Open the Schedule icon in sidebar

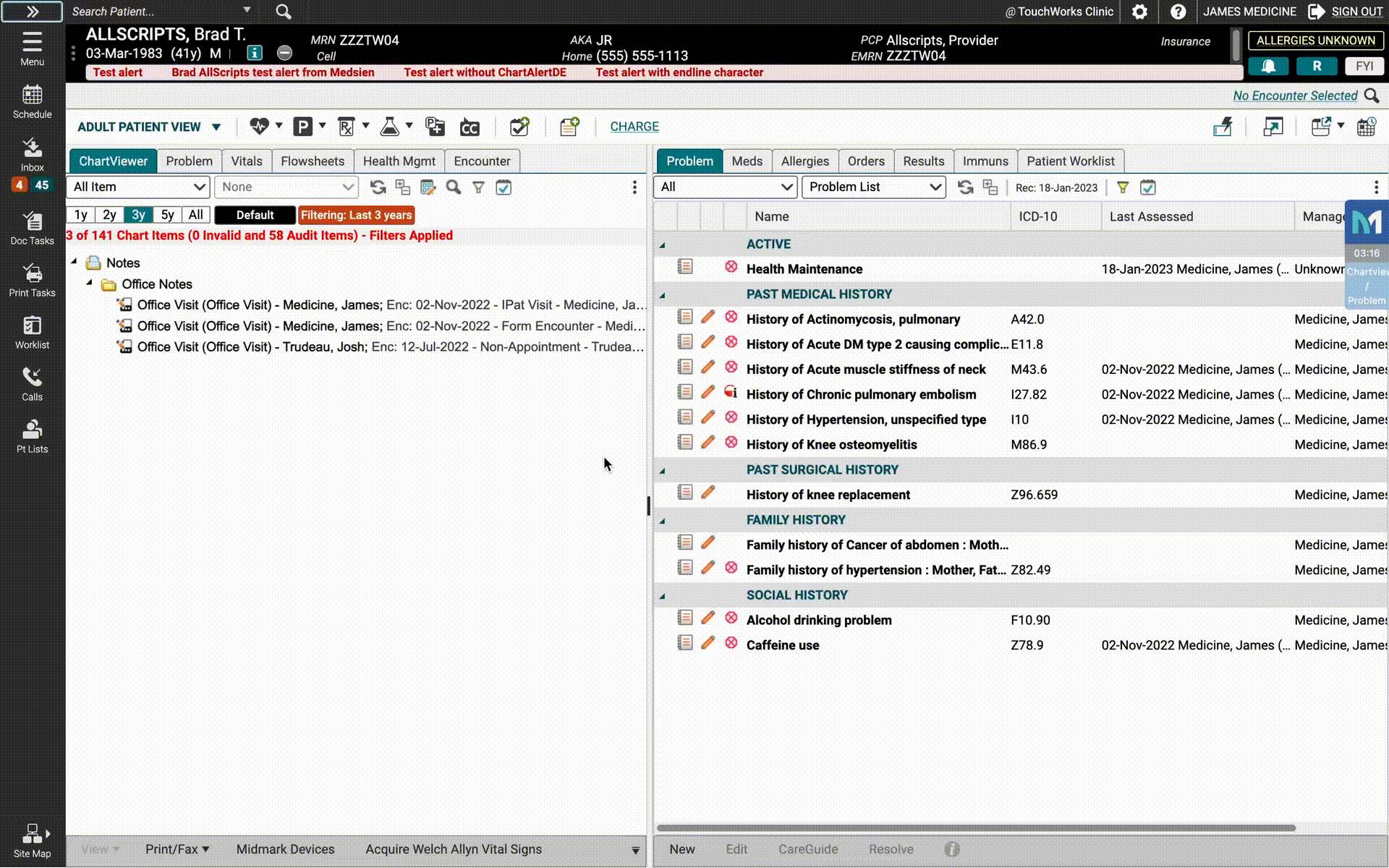click(x=32, y=102)
